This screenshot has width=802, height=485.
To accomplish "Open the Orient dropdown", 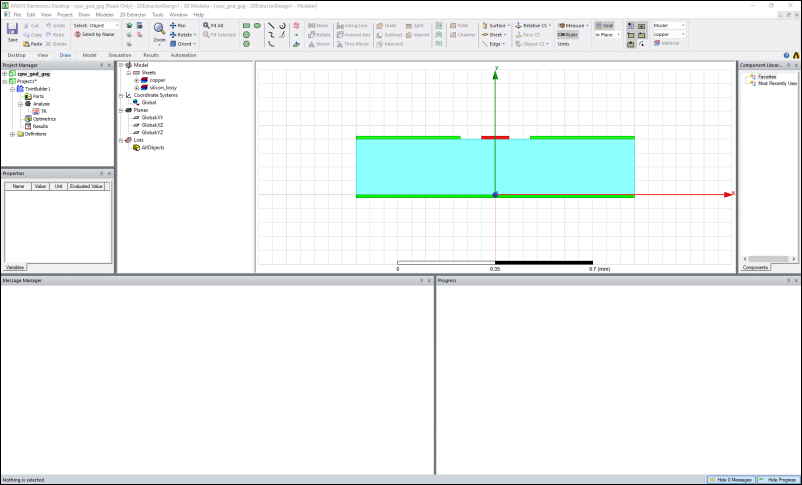I will [183, 44].
